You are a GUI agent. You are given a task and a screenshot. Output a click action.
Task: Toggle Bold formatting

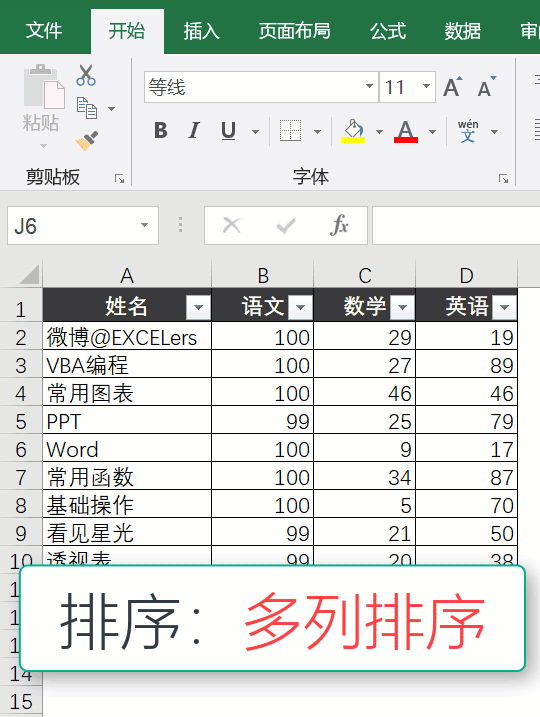(x=160, y=131)
